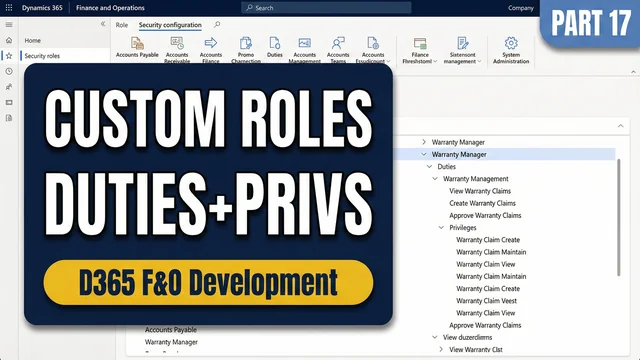Screen dimensions: 640x360
Task: Select Accounts Payable in roles list
Action: [x=171, y=330]
